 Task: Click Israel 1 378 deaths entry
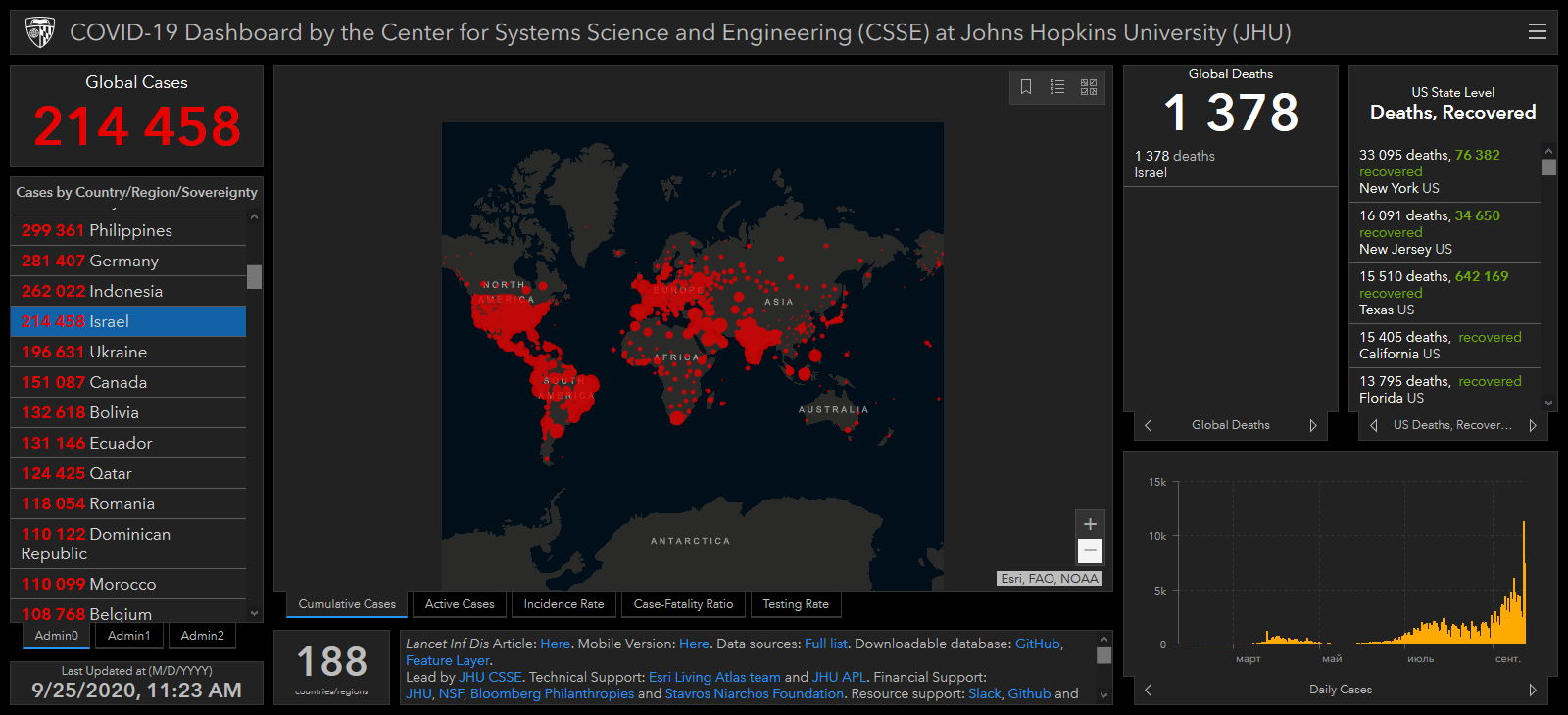1230,165
